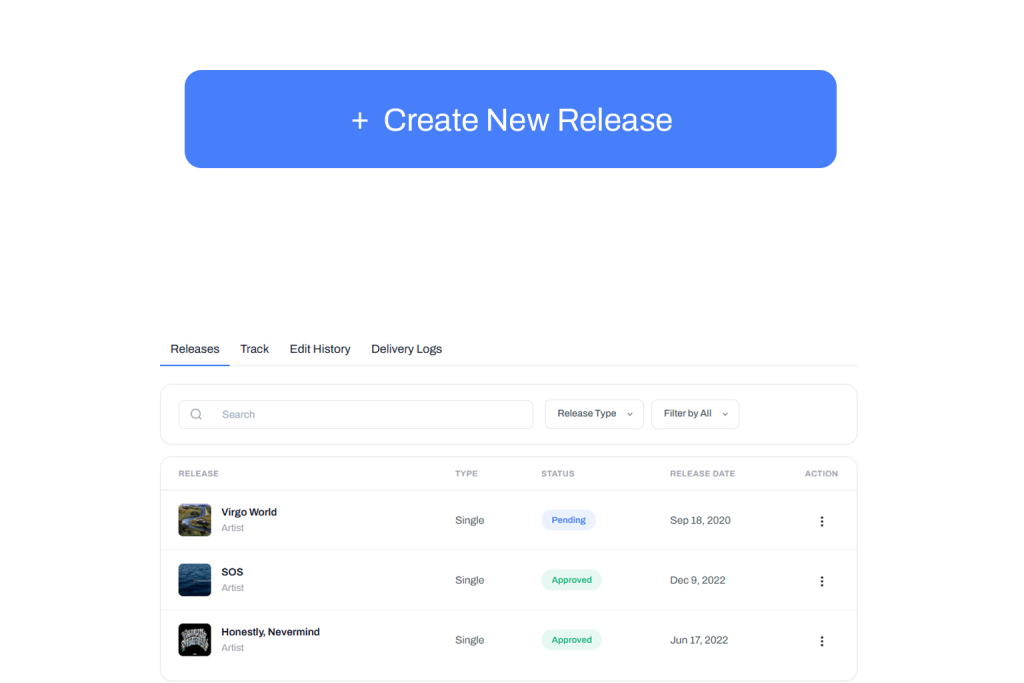The image size is (1024, 683).
Task: Open the Virgo World release title
Action: 249,512
